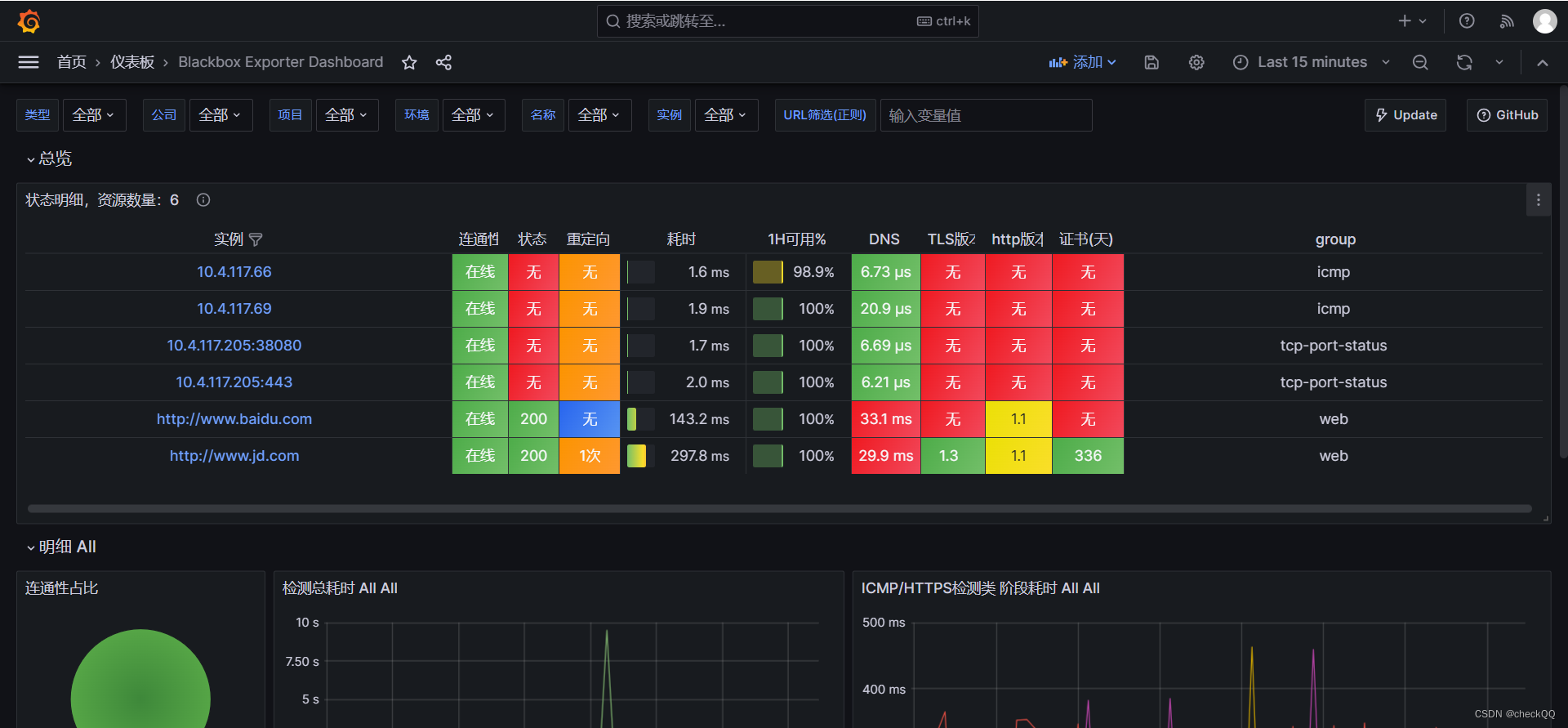1568x728 pixels.
Task: Click the Update button
Action: tap(1405, 115)
